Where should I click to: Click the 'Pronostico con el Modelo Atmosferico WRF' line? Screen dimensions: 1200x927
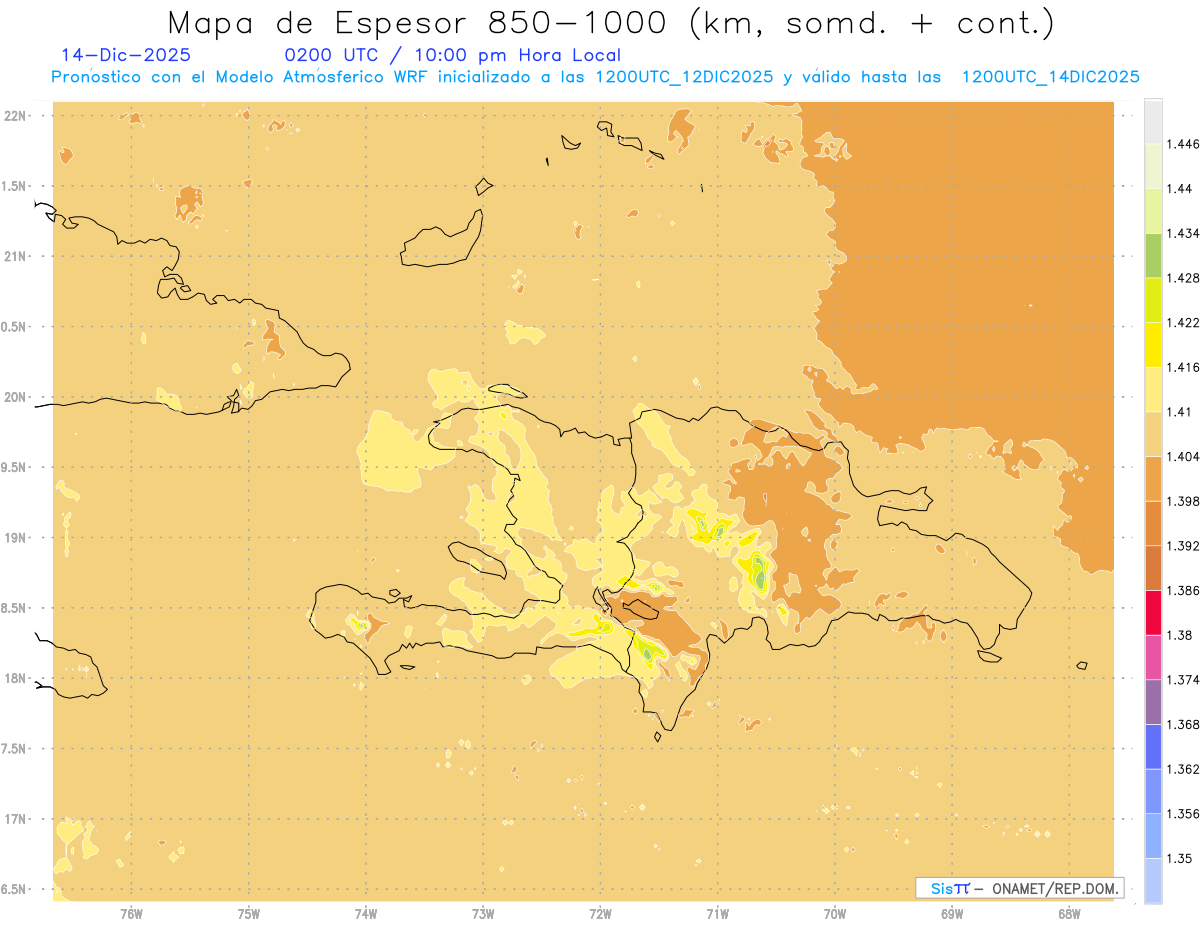click(x=596, y=77)
